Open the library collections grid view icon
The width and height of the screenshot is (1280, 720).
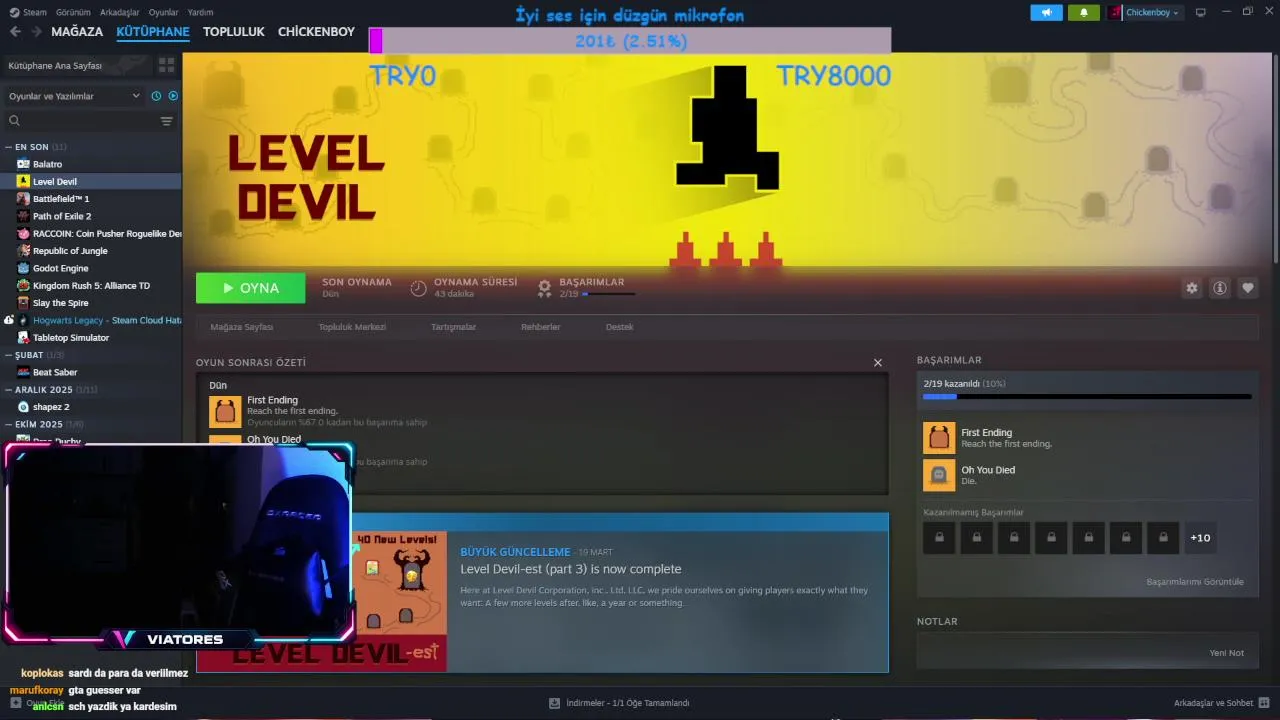tap(166, 65)
